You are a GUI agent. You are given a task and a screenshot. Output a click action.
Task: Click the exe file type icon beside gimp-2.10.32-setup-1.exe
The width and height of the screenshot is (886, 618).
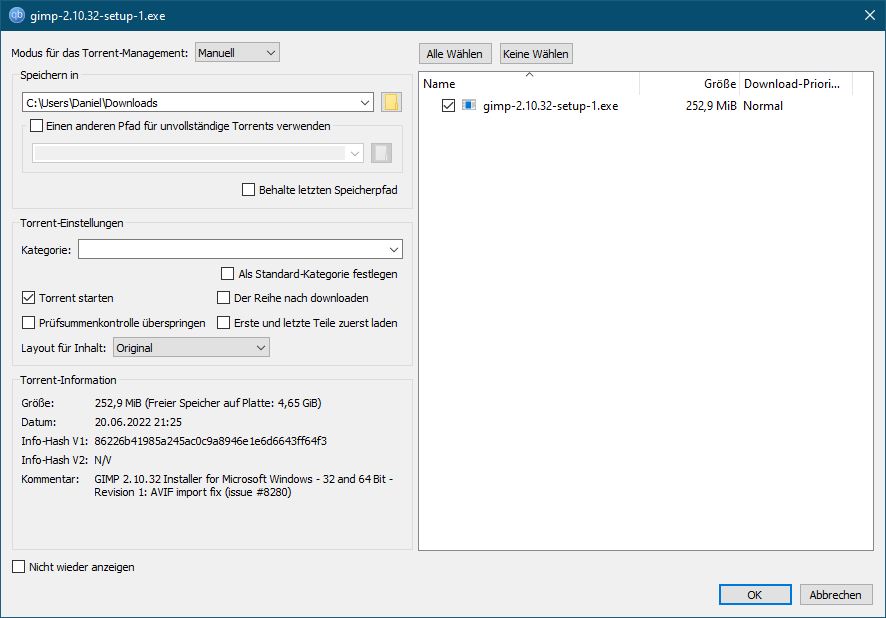click(468, 105)
